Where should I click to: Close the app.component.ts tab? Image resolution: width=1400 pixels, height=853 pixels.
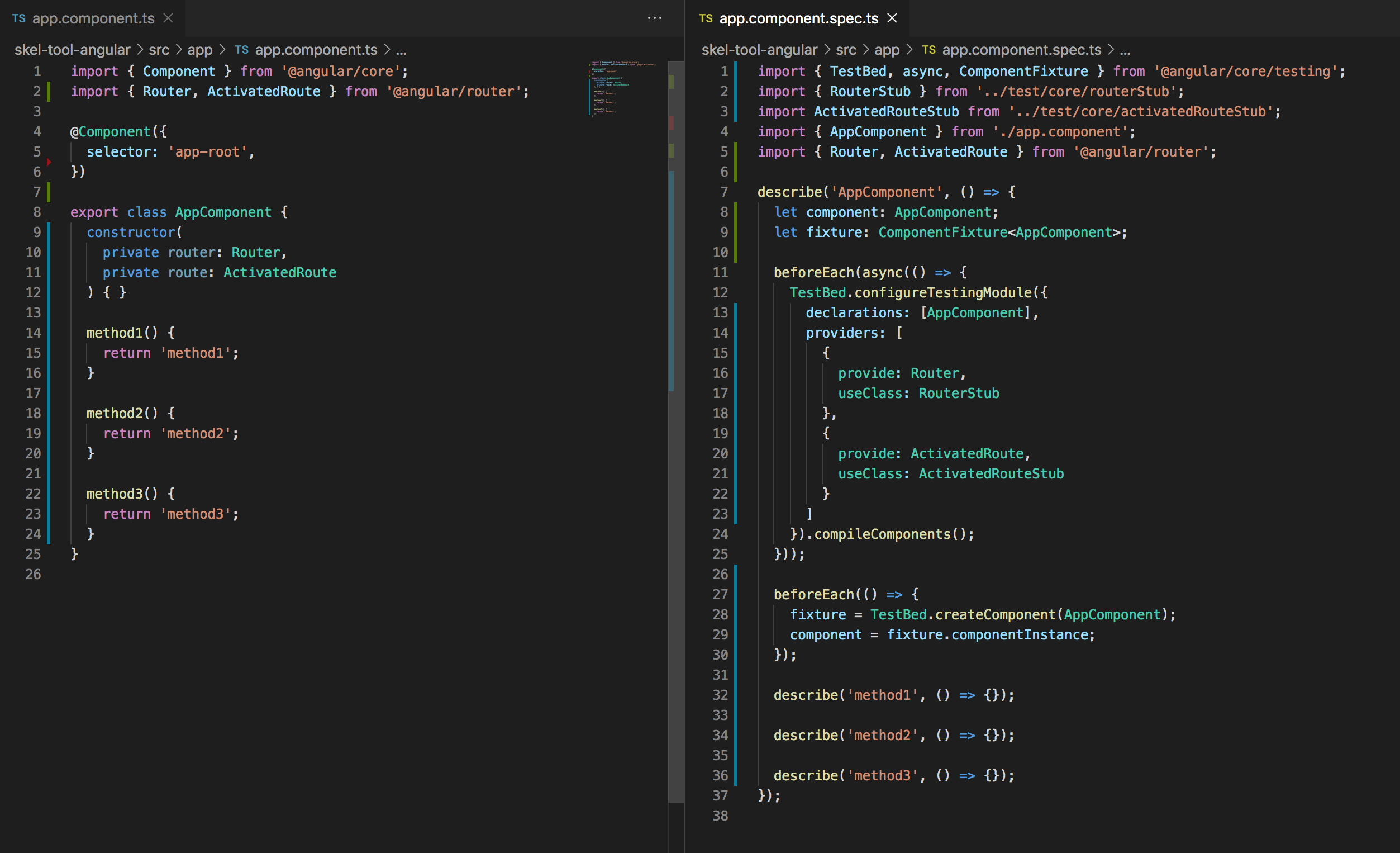[x=168, y=18]
